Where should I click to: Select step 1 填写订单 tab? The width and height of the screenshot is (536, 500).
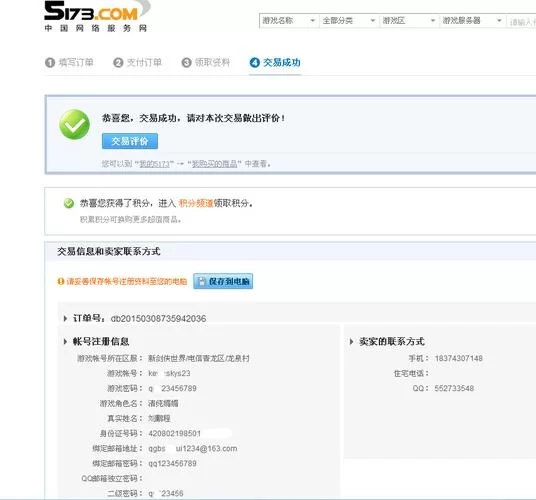(69, 63)
